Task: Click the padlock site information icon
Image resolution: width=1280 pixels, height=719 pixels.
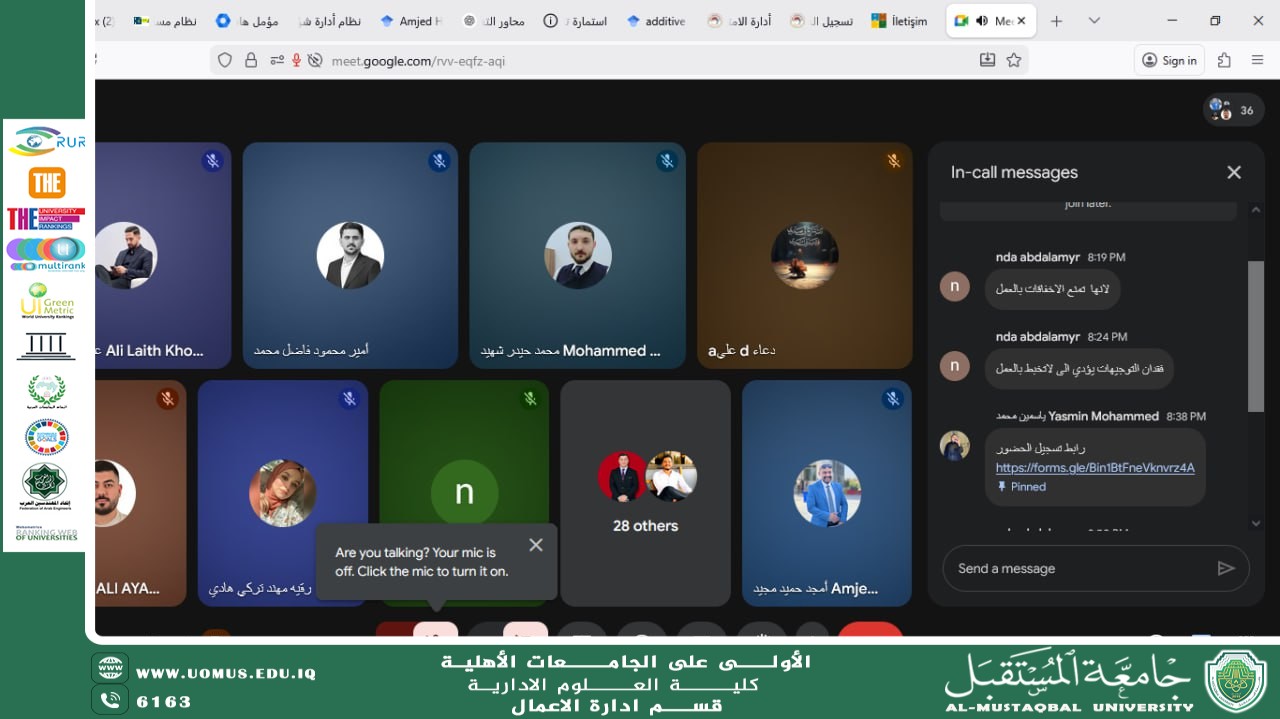Action: [251, 60]
